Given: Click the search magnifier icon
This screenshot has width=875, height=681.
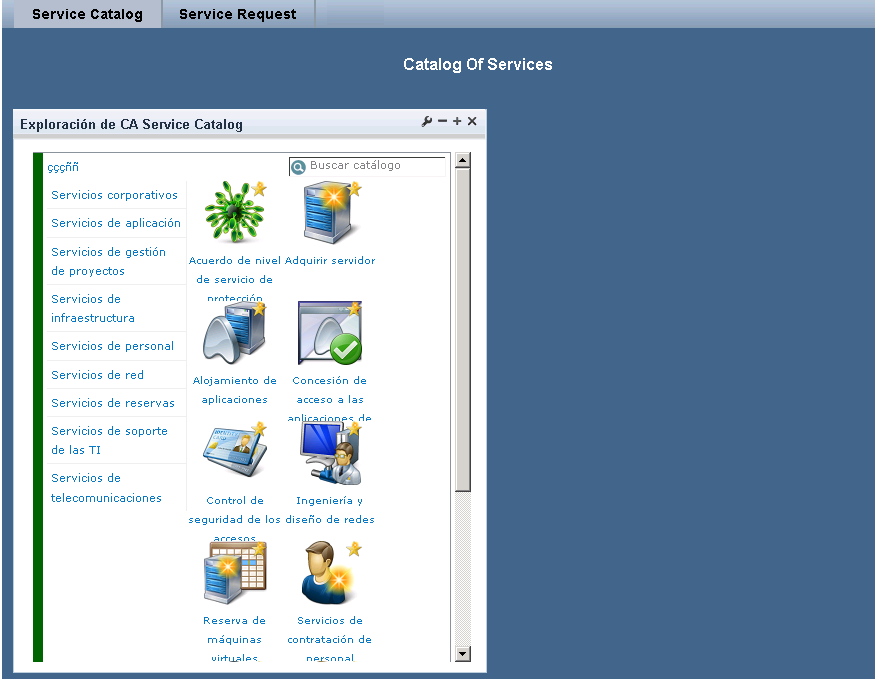Looking at the screenshot, I should click(298, 167).
